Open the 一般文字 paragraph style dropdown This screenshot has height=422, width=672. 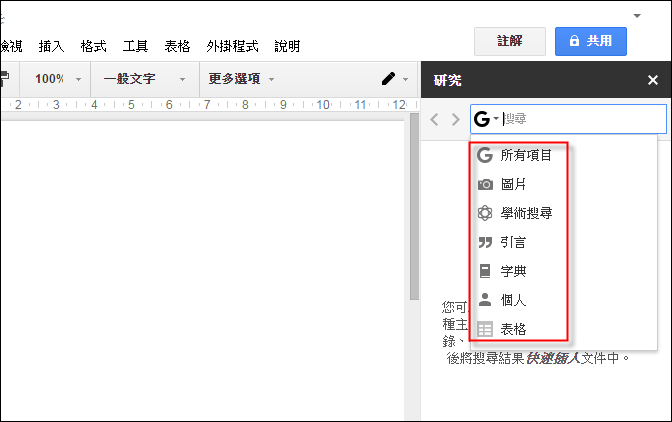click(x=145, y=79)
